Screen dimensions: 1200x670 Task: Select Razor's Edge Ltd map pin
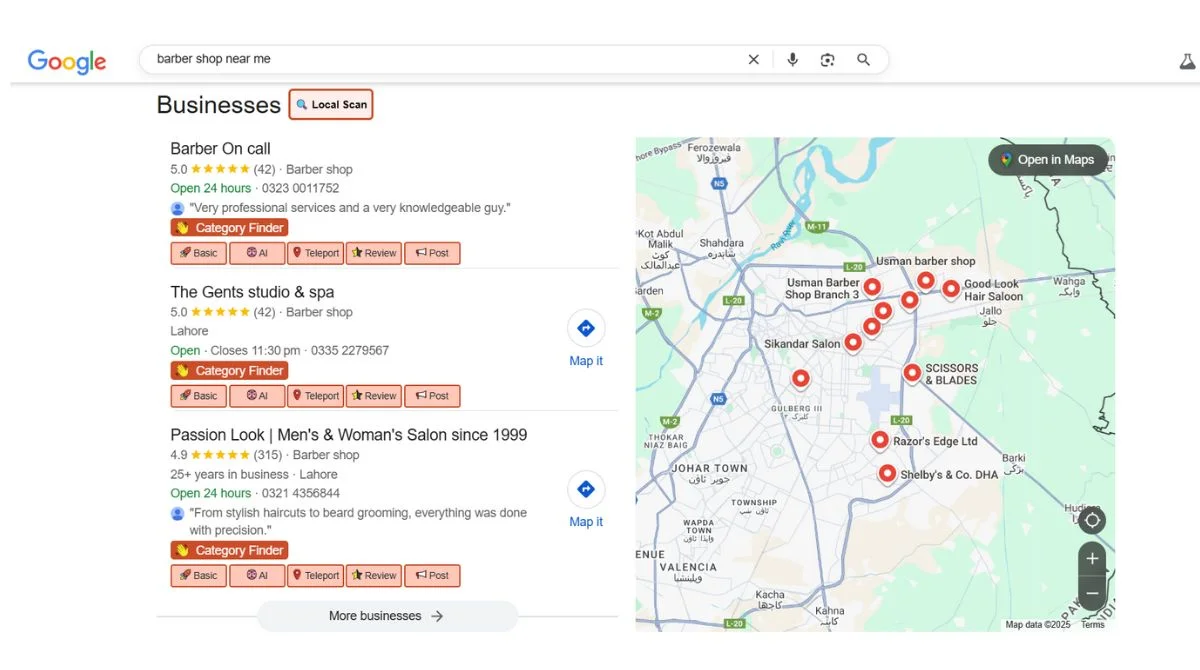click(x=880, y=440)
